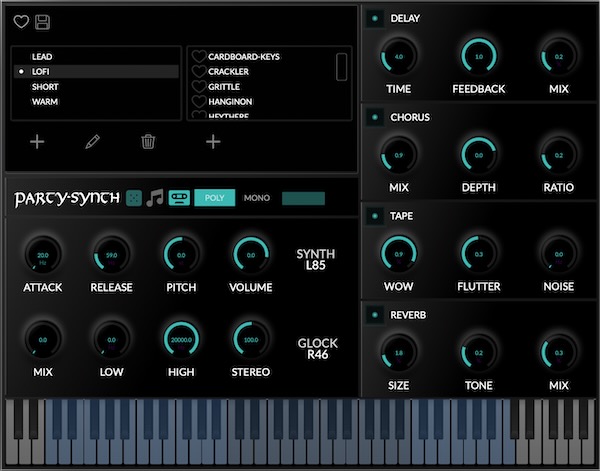Viewport: 600px width, 471px height.
Task: Click the reverb MIX knob
Action: coord(559,353)
